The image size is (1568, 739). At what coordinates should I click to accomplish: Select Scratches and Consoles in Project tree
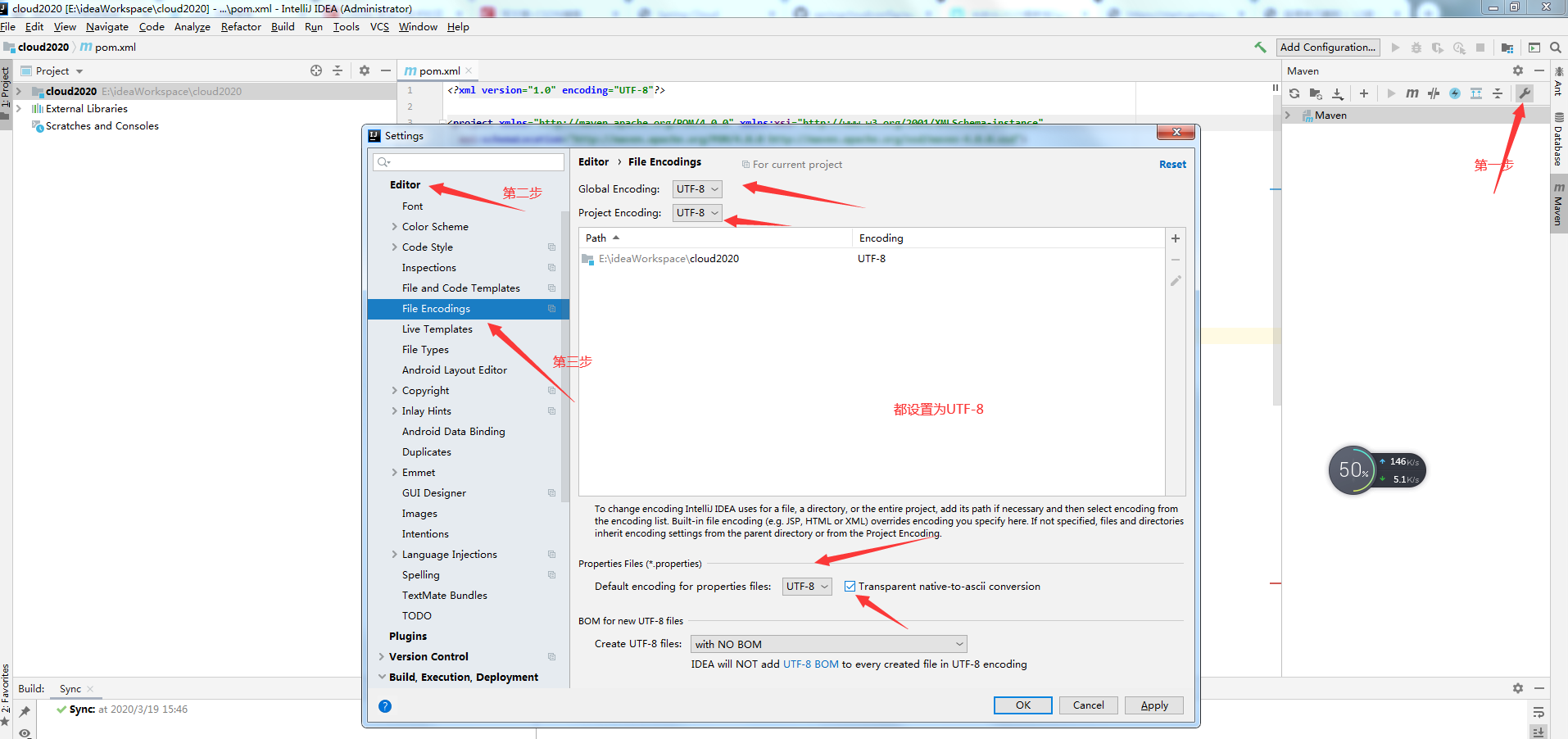coord(102,126)
